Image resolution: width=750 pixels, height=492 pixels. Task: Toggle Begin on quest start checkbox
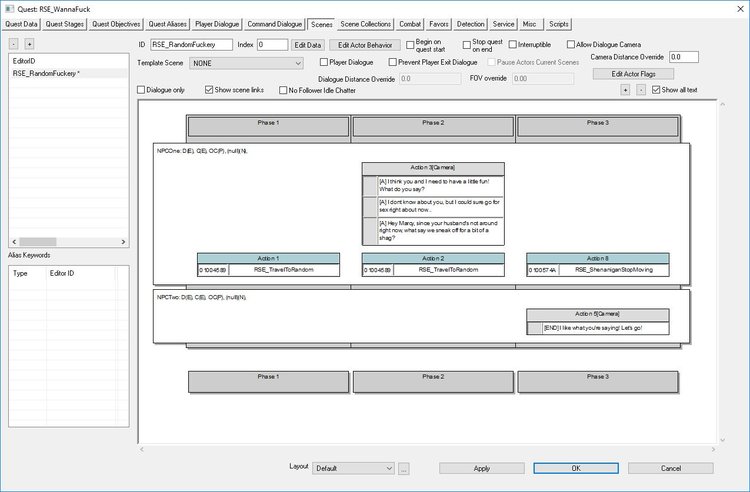coord(410,45)
